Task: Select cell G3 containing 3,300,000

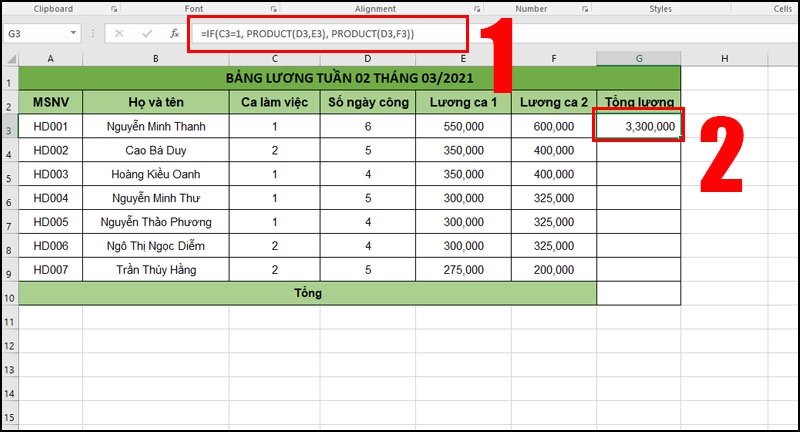Action: (638, 127)
